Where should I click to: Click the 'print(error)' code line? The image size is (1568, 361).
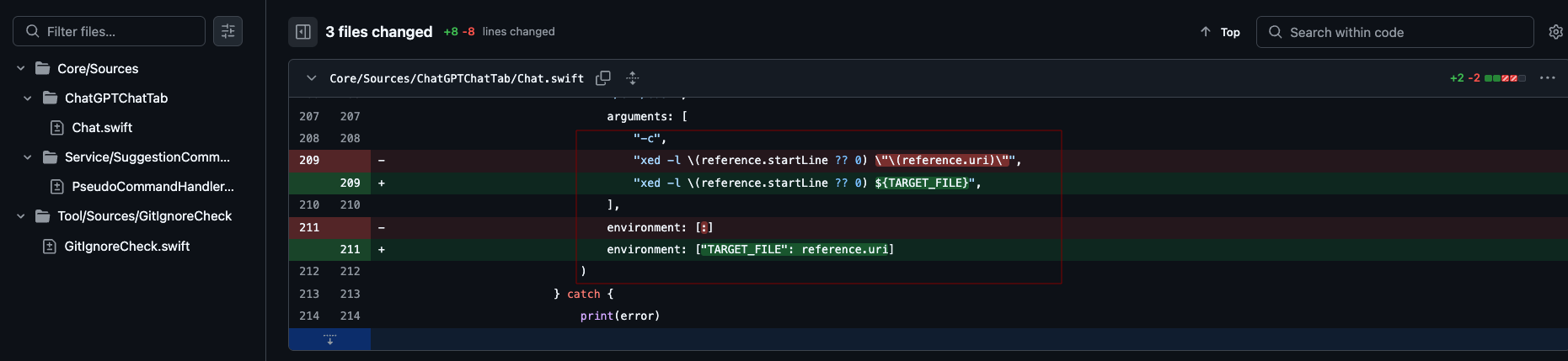(620, 316)
